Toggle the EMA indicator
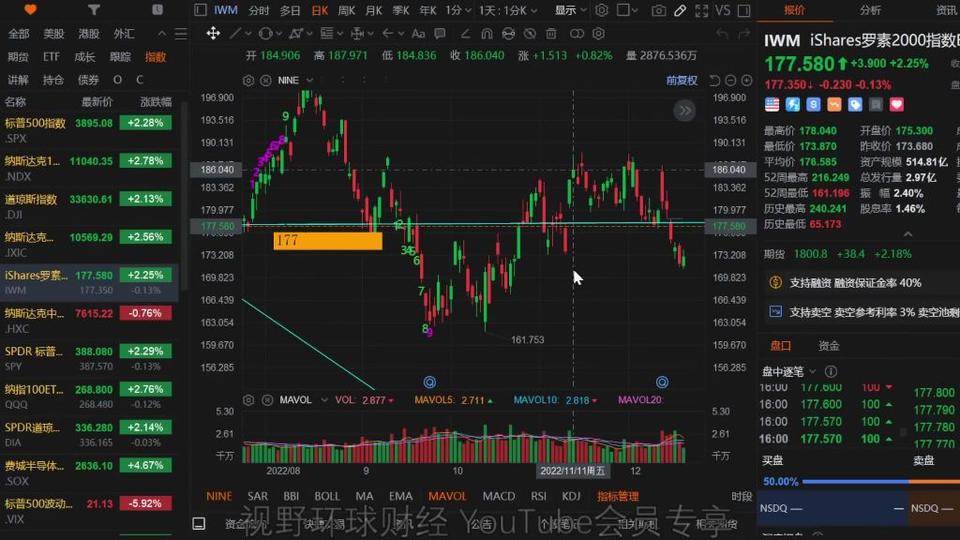The image size is (960, 540). coord(401,496)
